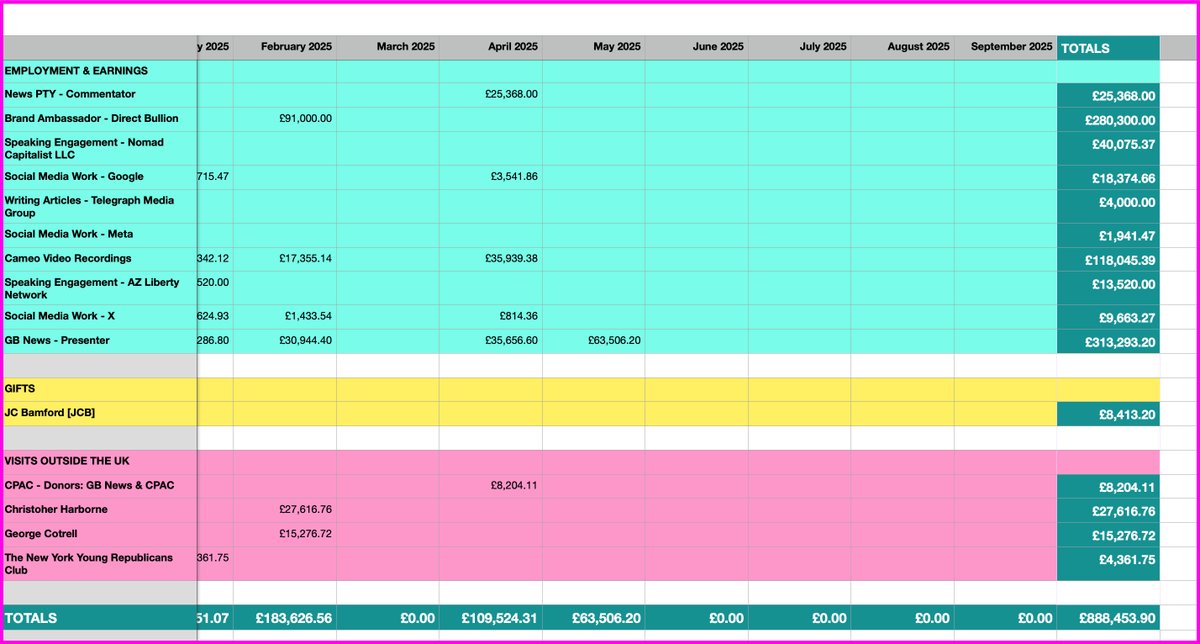Click the George Cotrell row label
1200x644 pixels.
[x=41, y=534]
